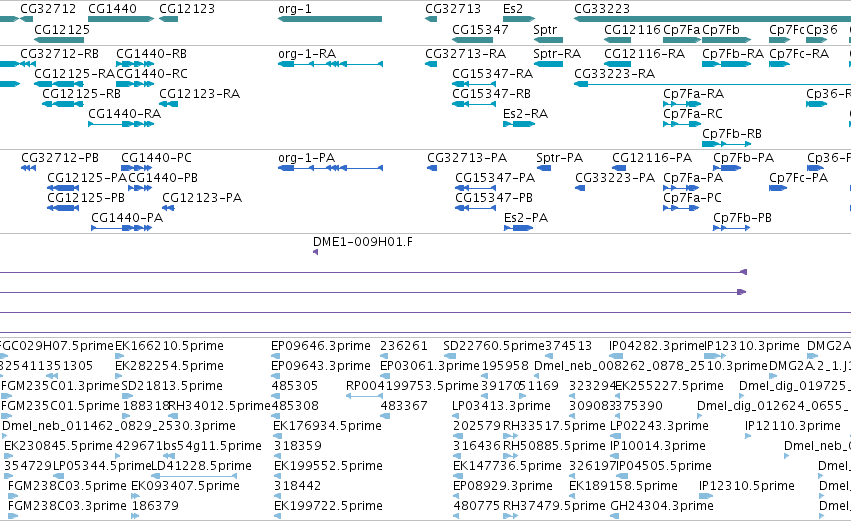Click the Sptr gene label

tap(545, 29)
